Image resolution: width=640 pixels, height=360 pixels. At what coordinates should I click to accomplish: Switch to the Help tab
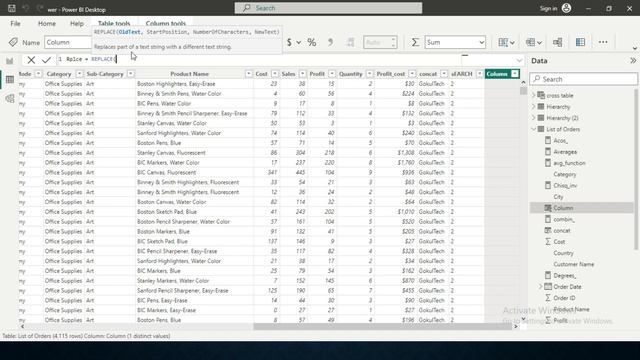pyautogui.click(x=77, y=24)
